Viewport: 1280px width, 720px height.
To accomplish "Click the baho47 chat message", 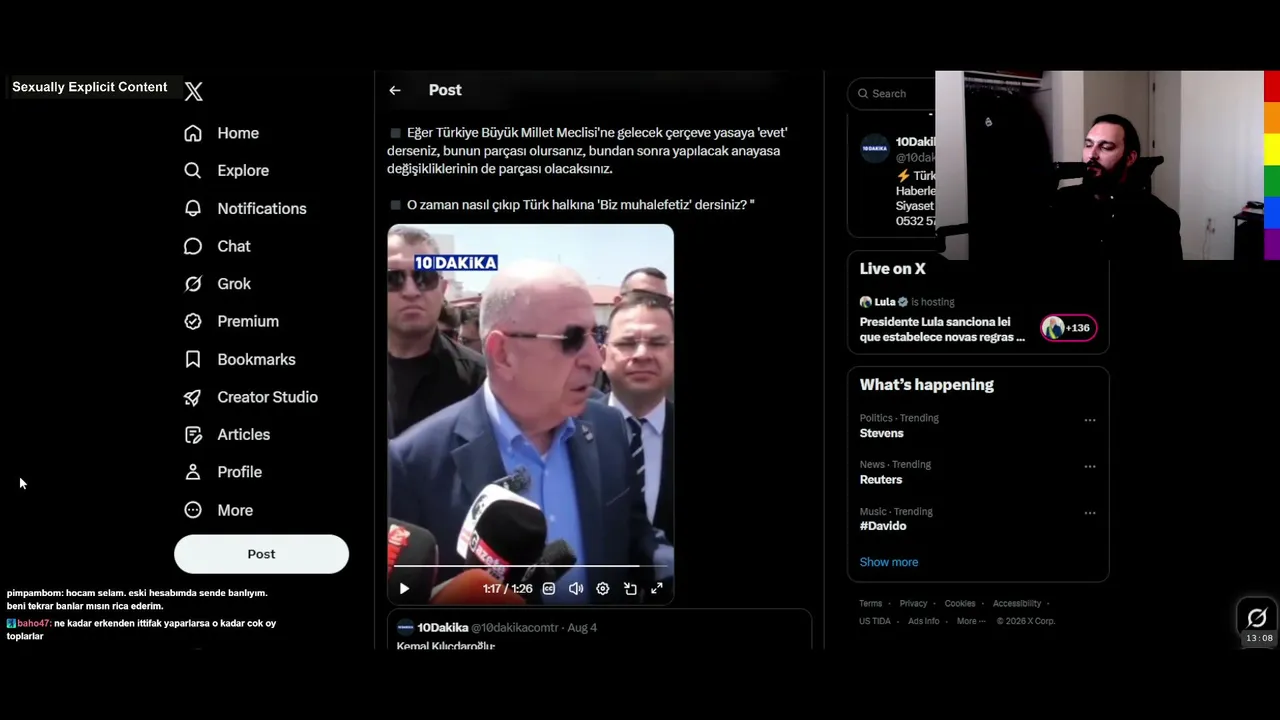I will click(x=141, y=629).
